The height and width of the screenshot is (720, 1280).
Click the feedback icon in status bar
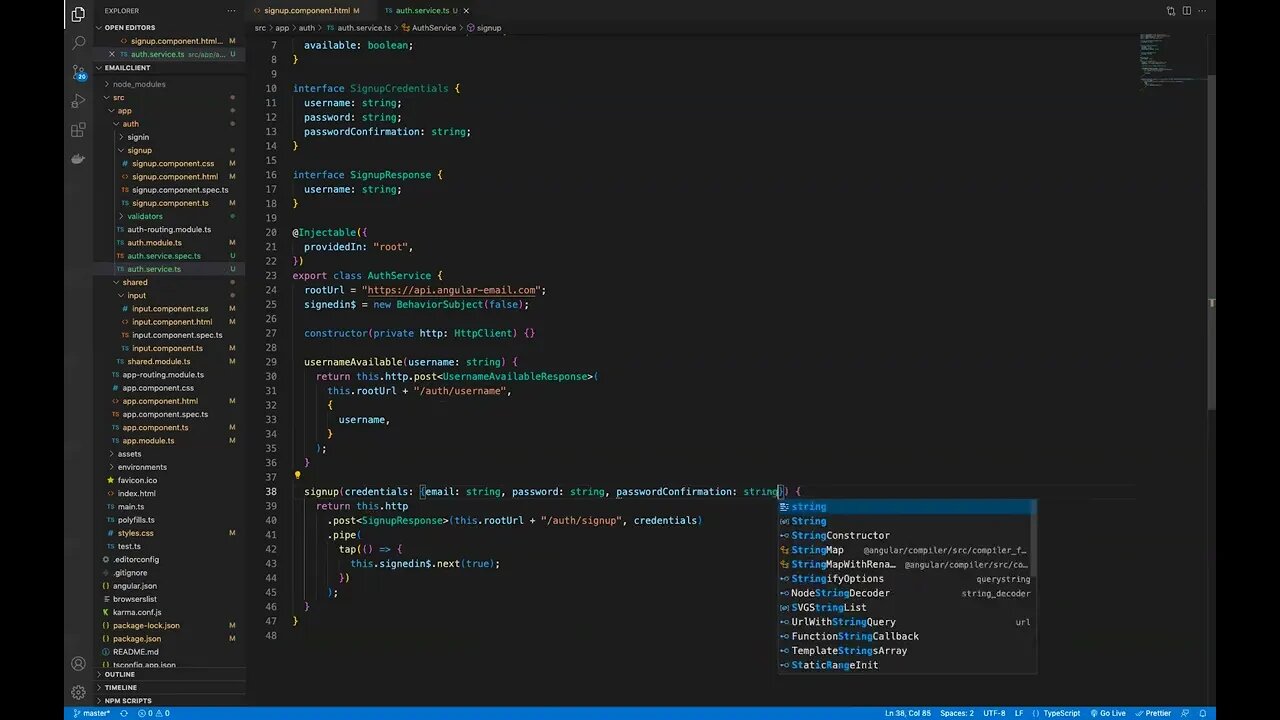point(1185,713)
